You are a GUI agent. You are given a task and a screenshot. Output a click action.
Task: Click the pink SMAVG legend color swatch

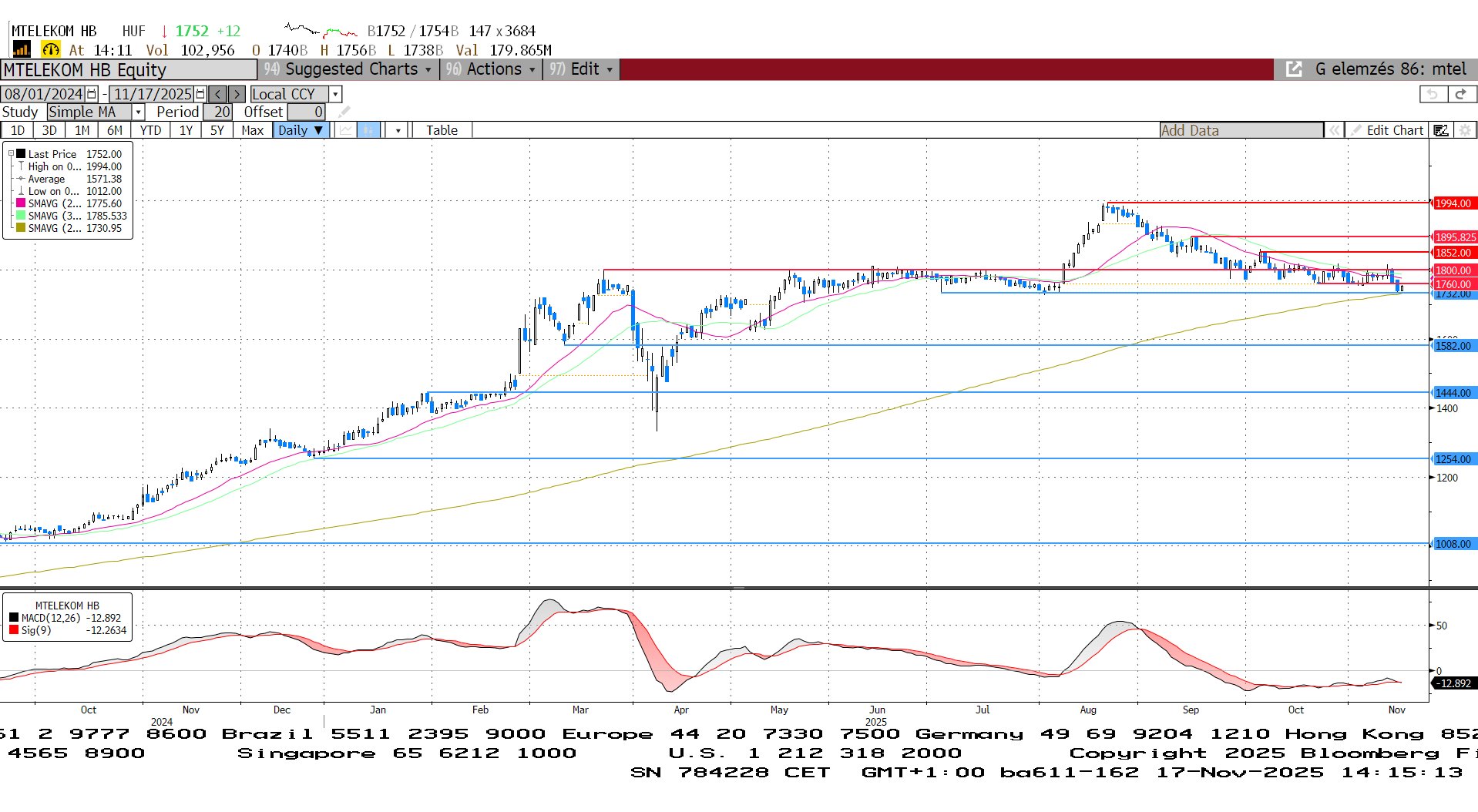pyautogui.click(x=21, y=203)
